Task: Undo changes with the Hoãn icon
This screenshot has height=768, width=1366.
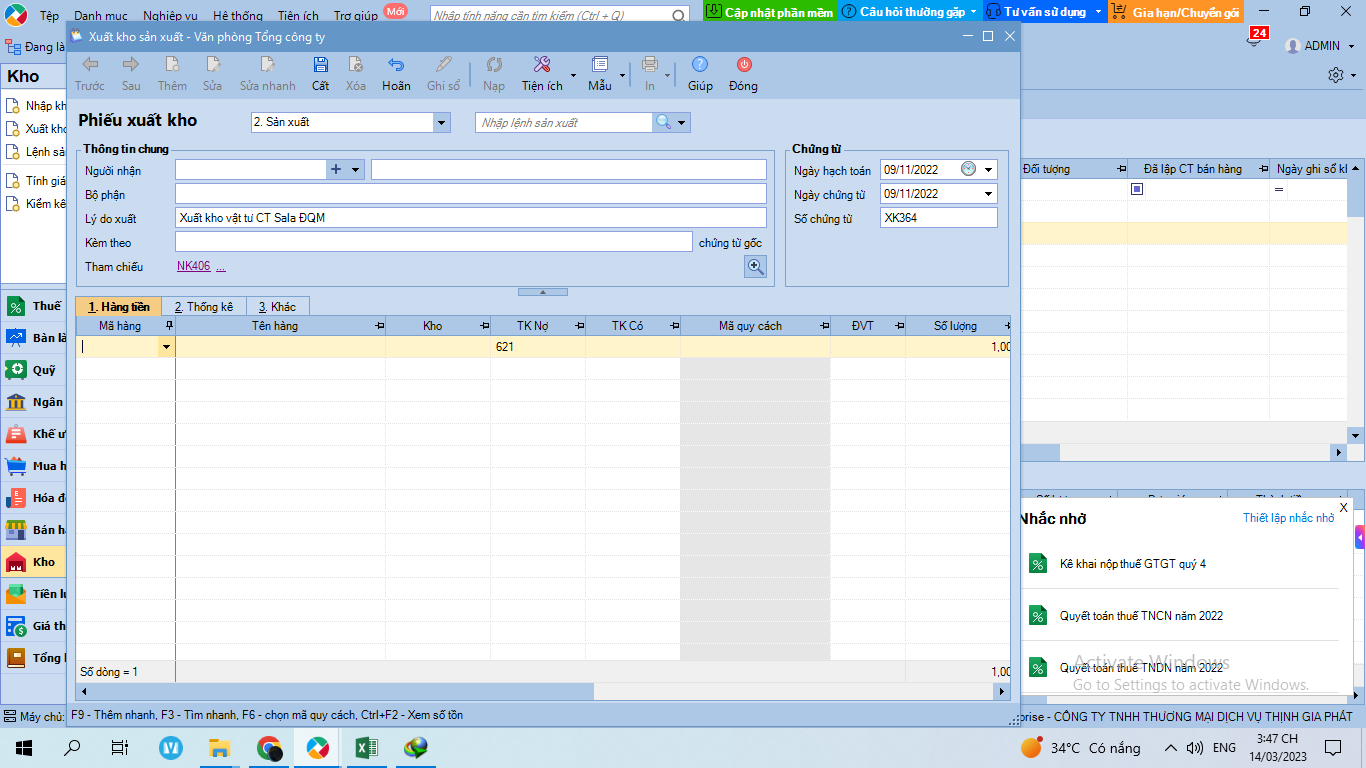Action: [x=396, y=65]
